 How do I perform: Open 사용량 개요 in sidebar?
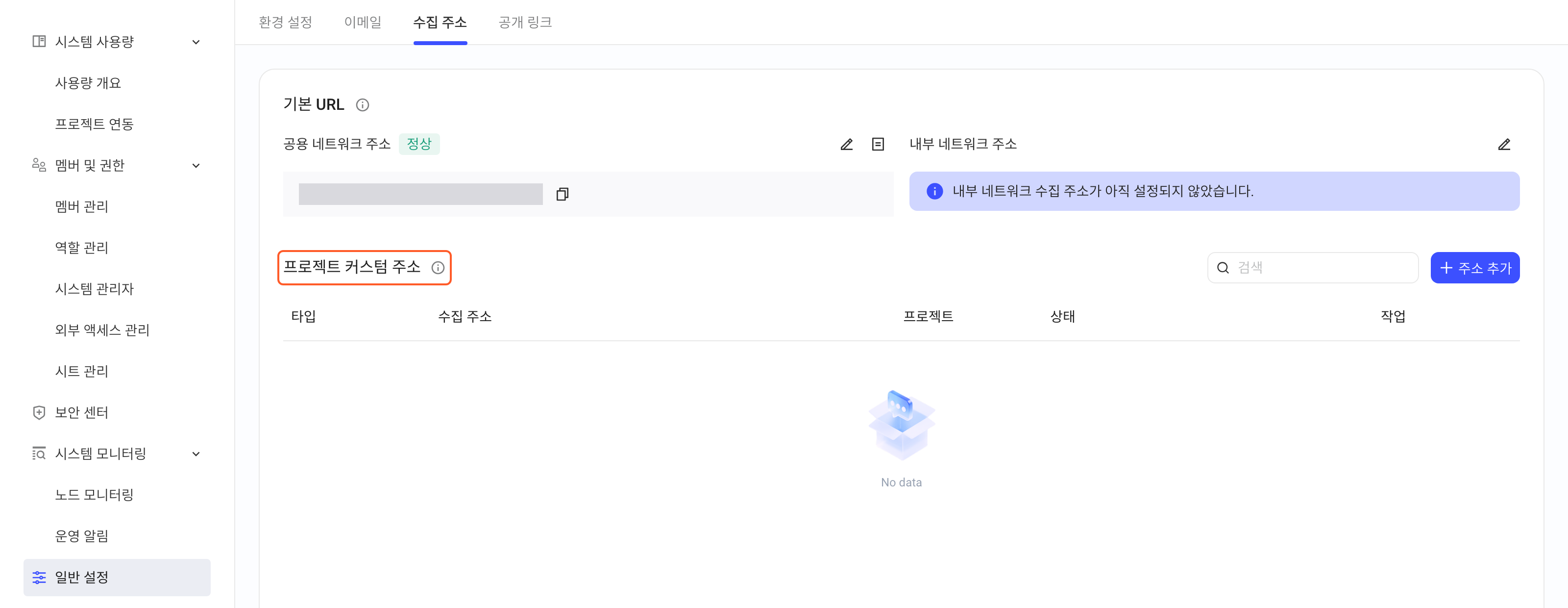point(88,83)
